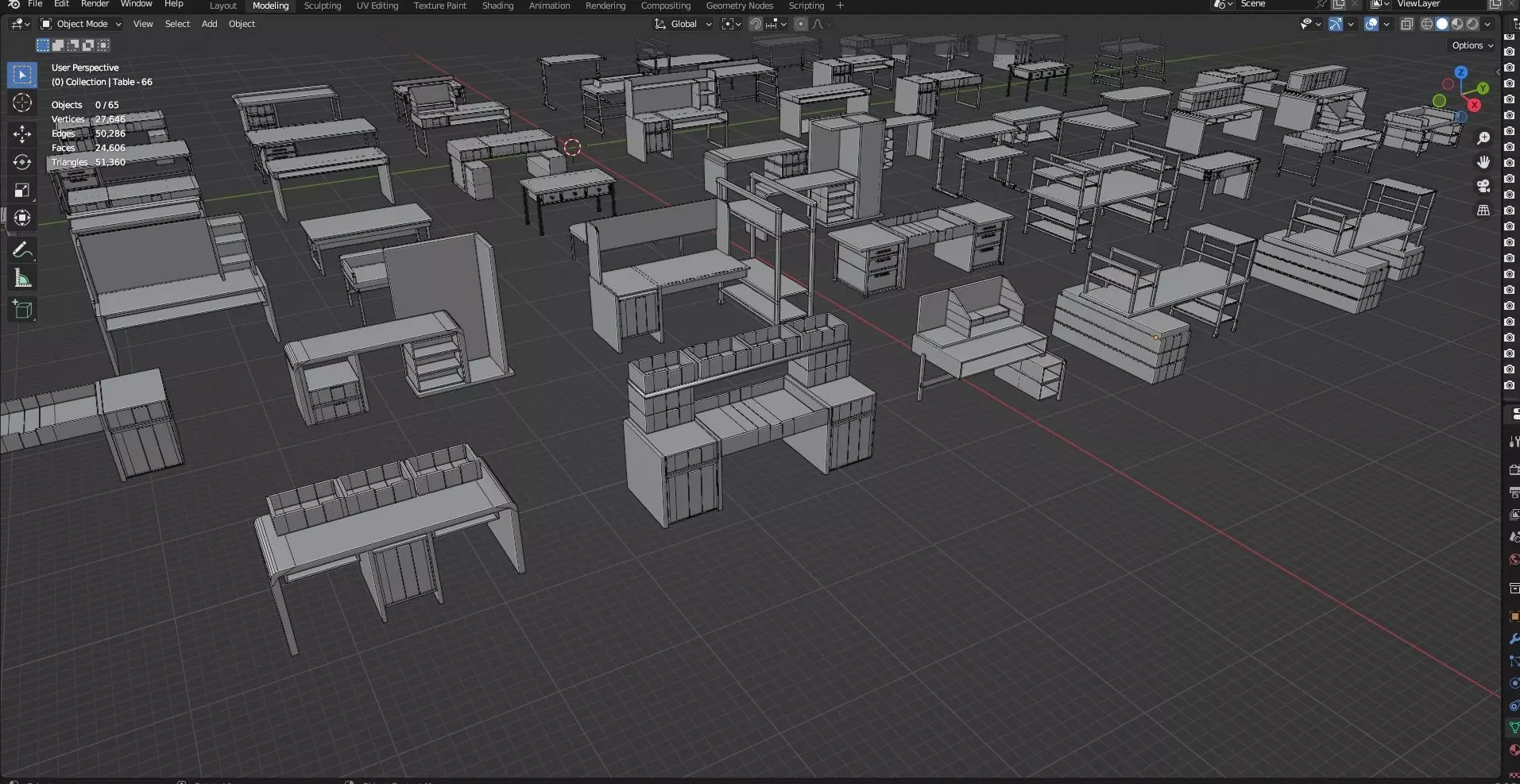Screen dimensions: 1520x784
Task: Toggle viewport gizmos display
Action: 1336,24
